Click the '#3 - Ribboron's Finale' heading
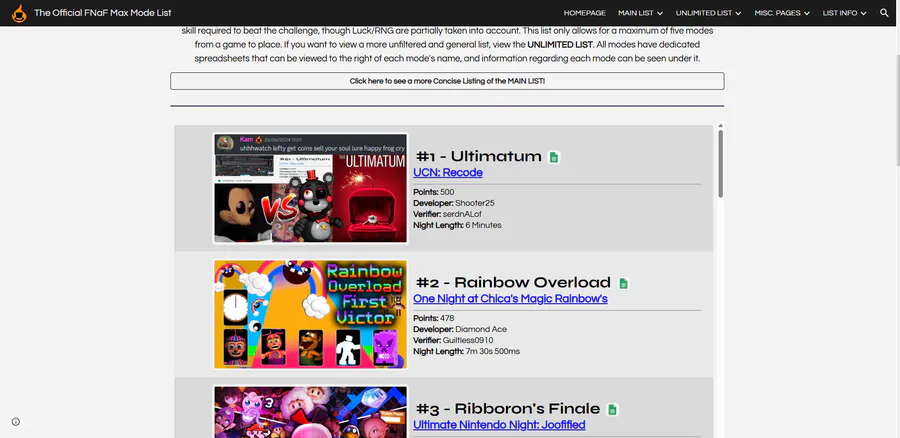This screenshot has width=900, height=438. pos(507,409)
